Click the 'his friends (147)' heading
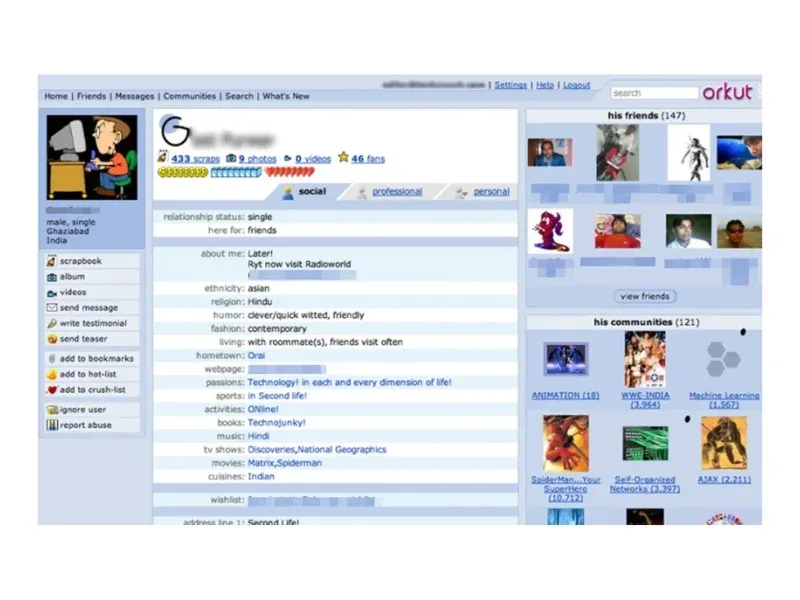Viewport: 800px width, 600px height. click(x=646, y=116)
